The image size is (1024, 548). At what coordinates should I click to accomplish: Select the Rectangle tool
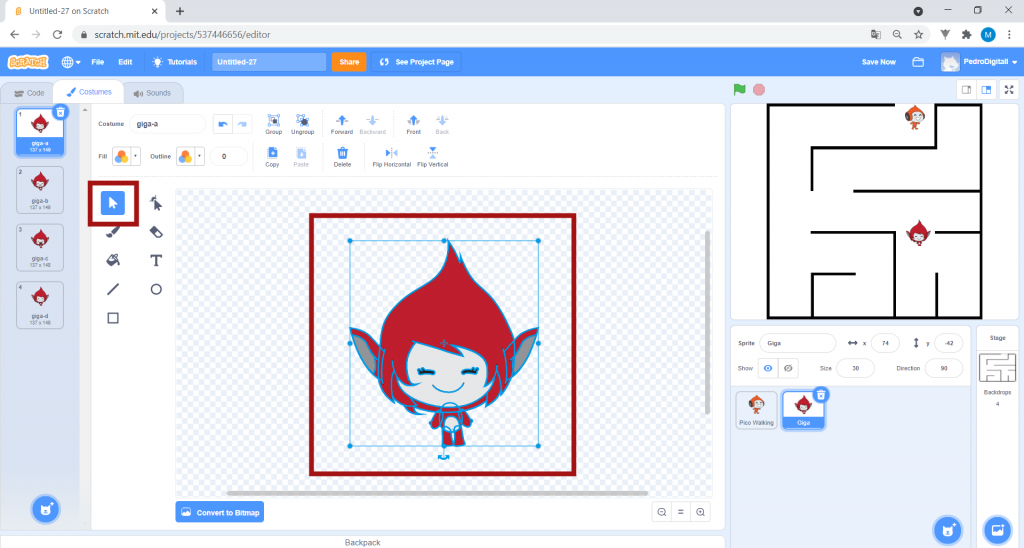[113, 318]
